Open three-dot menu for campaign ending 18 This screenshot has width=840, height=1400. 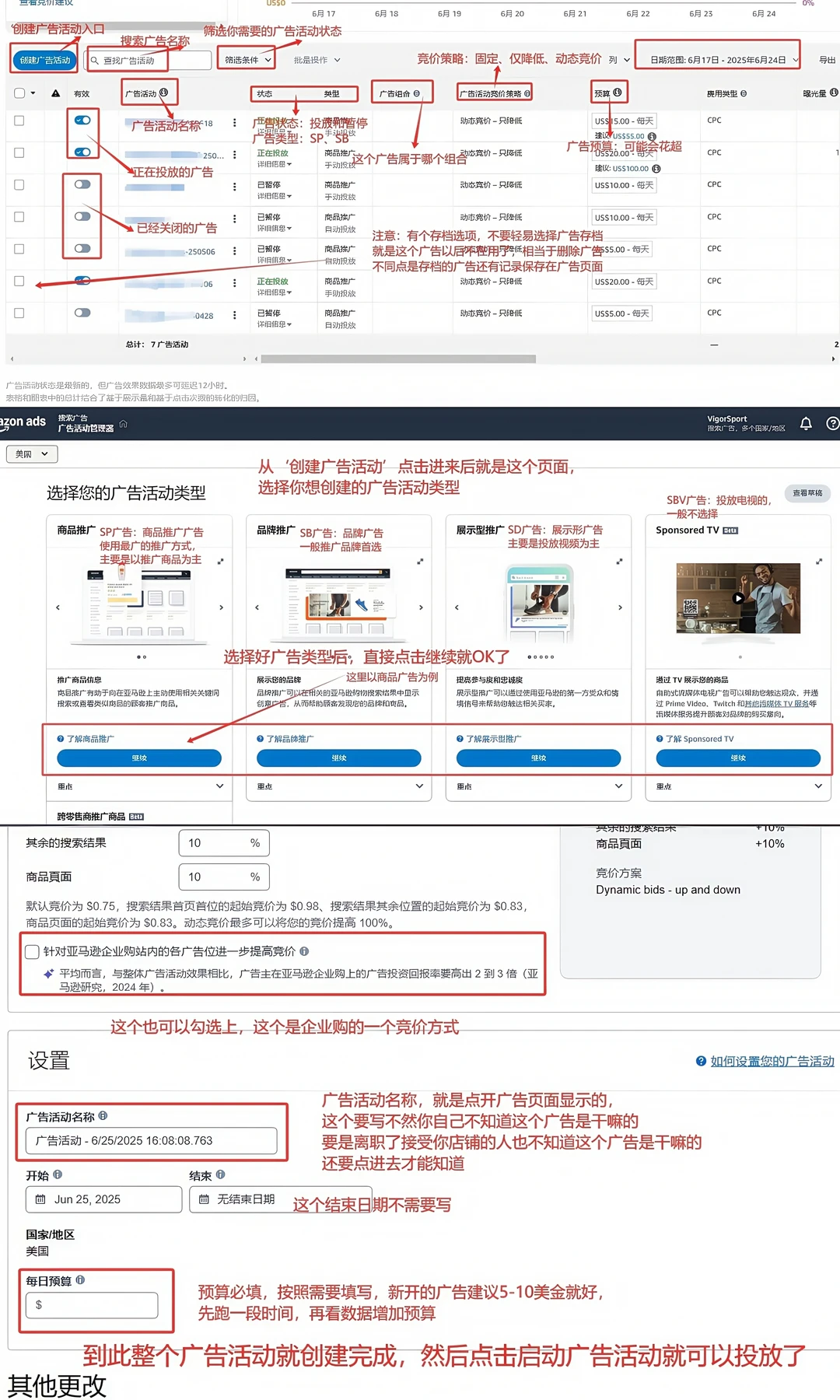point(234,123)
